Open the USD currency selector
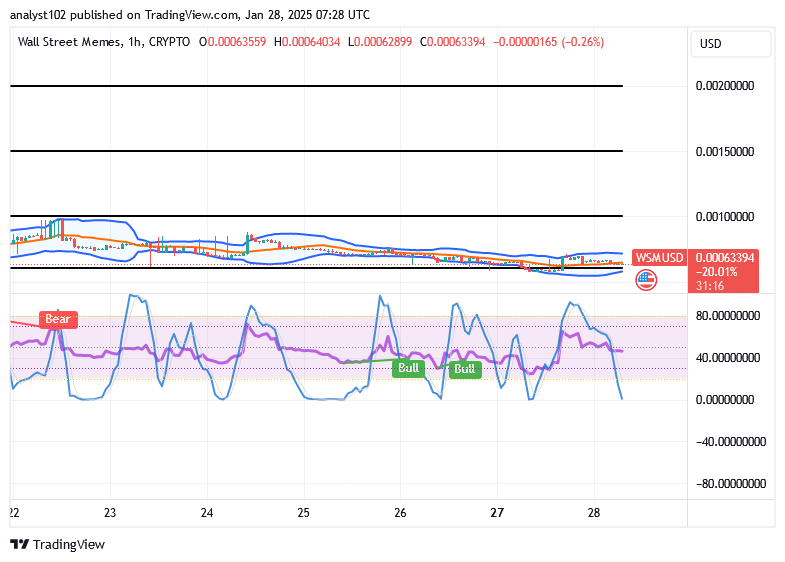The width and height of the screenshot is (785, 562). (x=730, y=44)
